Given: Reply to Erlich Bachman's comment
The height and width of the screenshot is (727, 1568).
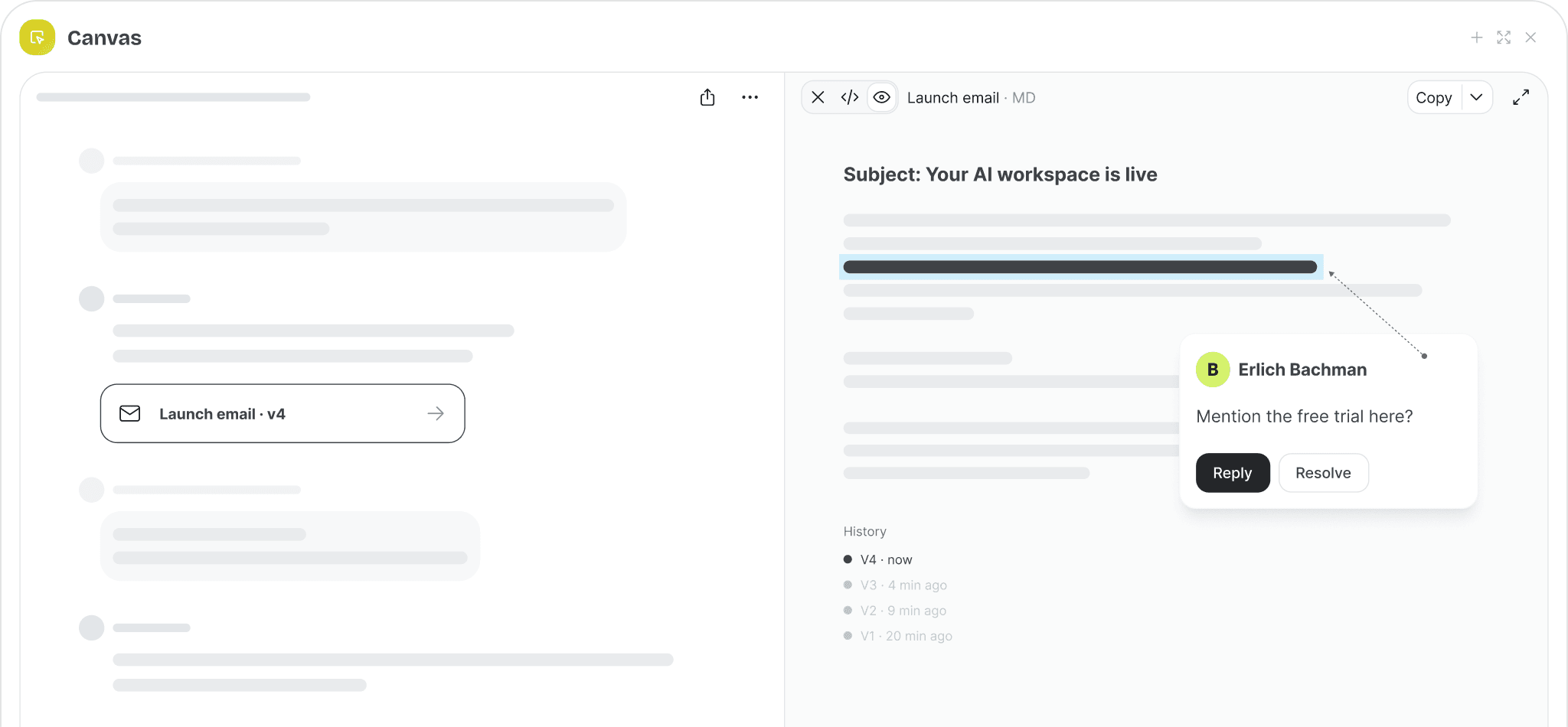Looking at the screenshot, I should (1233, 473).
